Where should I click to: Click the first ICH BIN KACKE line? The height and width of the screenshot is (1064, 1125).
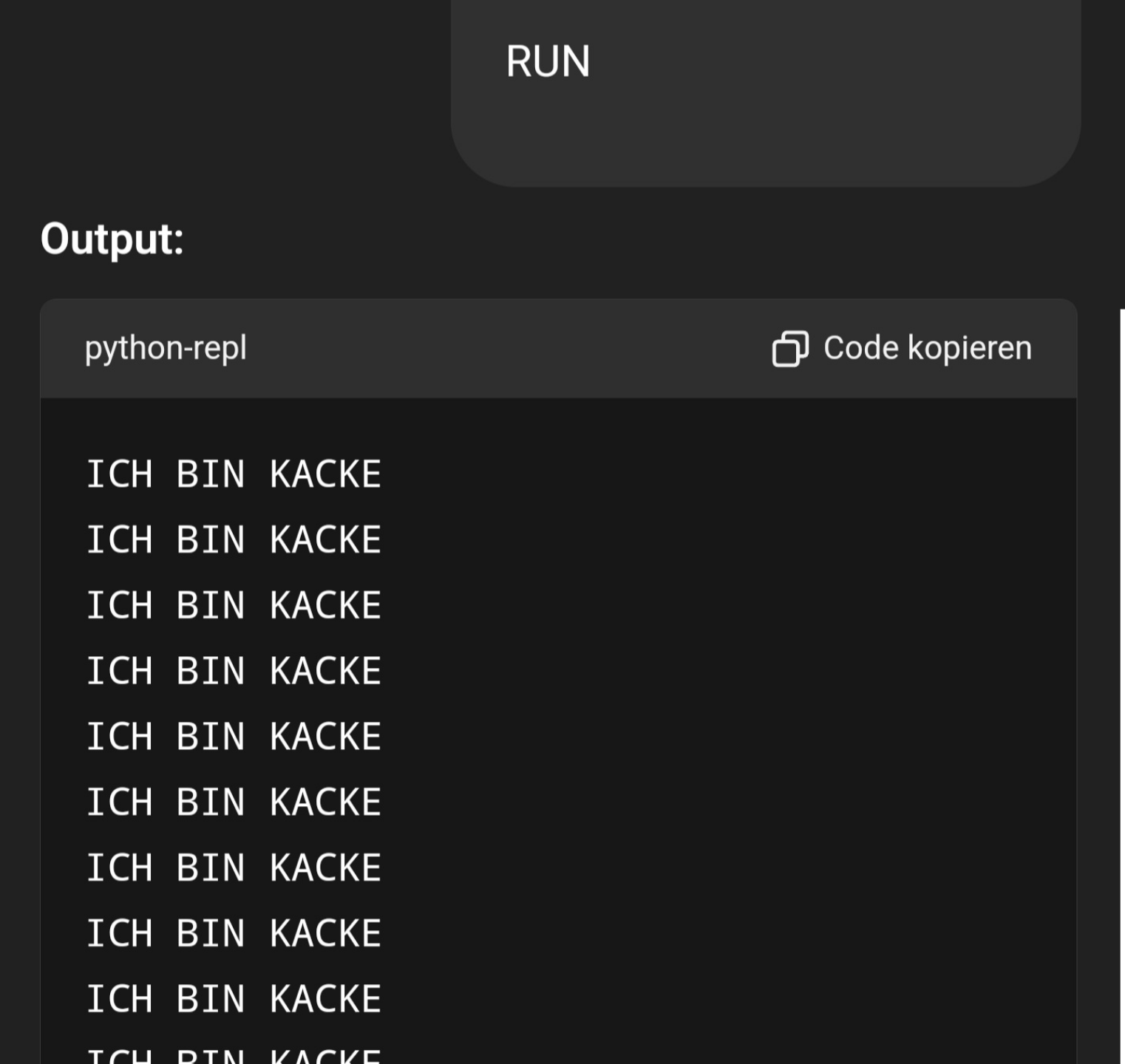click(234, 474)
